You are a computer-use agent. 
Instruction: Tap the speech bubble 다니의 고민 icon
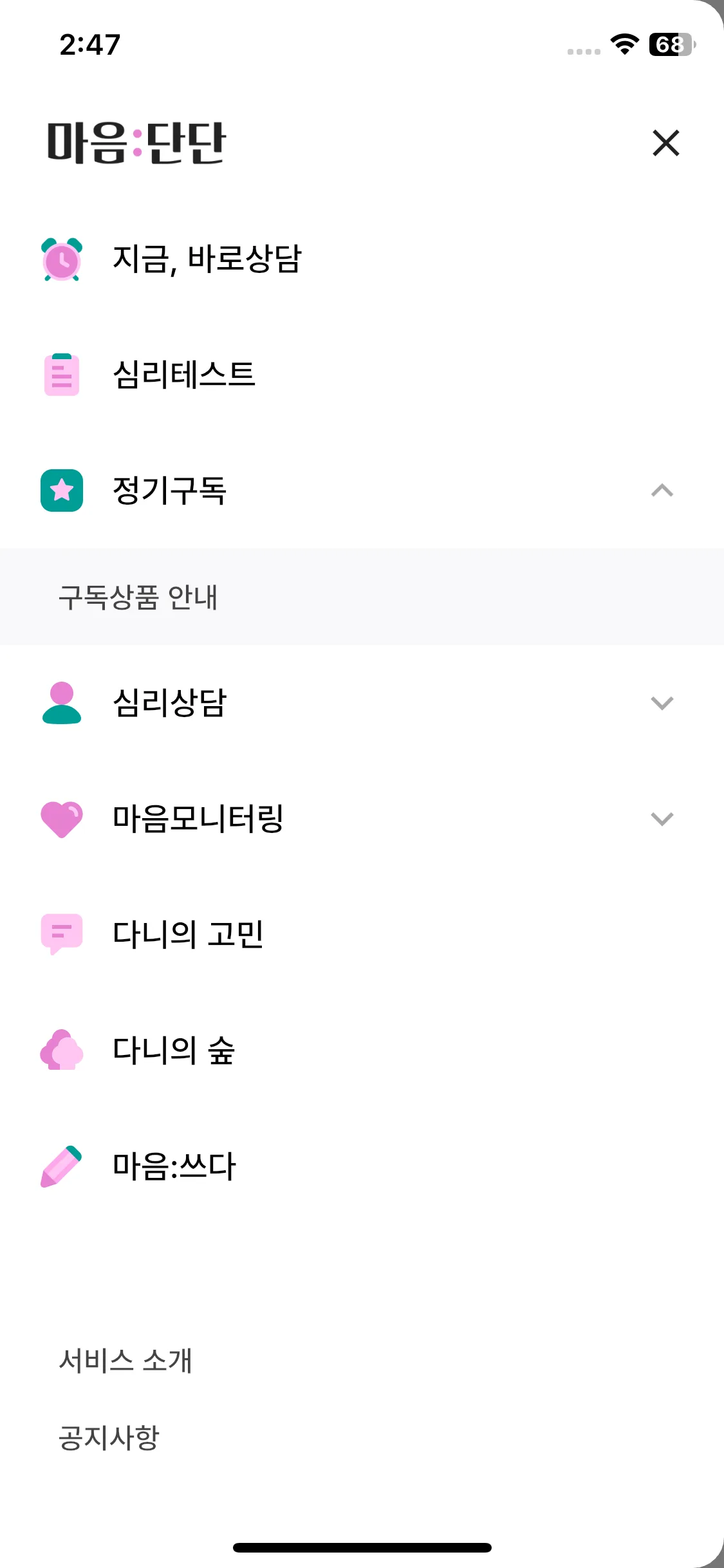[62, 934]
